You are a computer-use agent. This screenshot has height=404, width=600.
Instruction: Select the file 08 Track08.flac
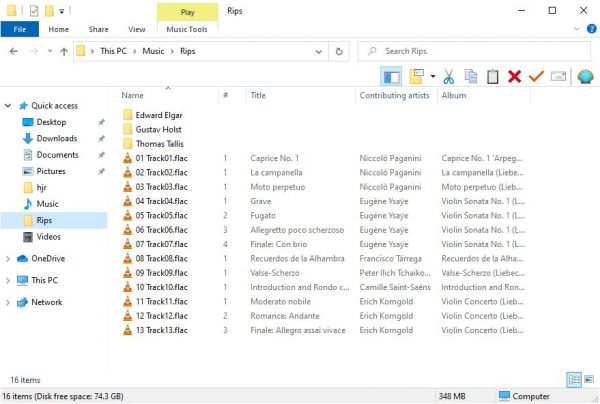coord(161,259)
